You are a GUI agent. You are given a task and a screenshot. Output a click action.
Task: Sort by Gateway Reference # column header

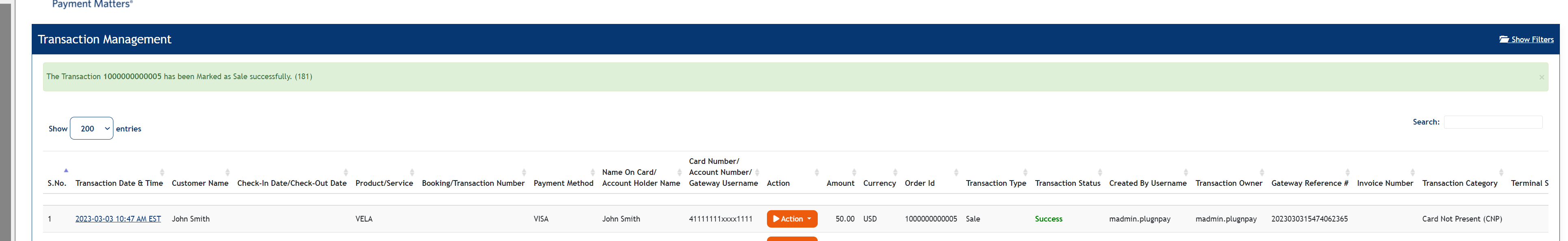1309,183
